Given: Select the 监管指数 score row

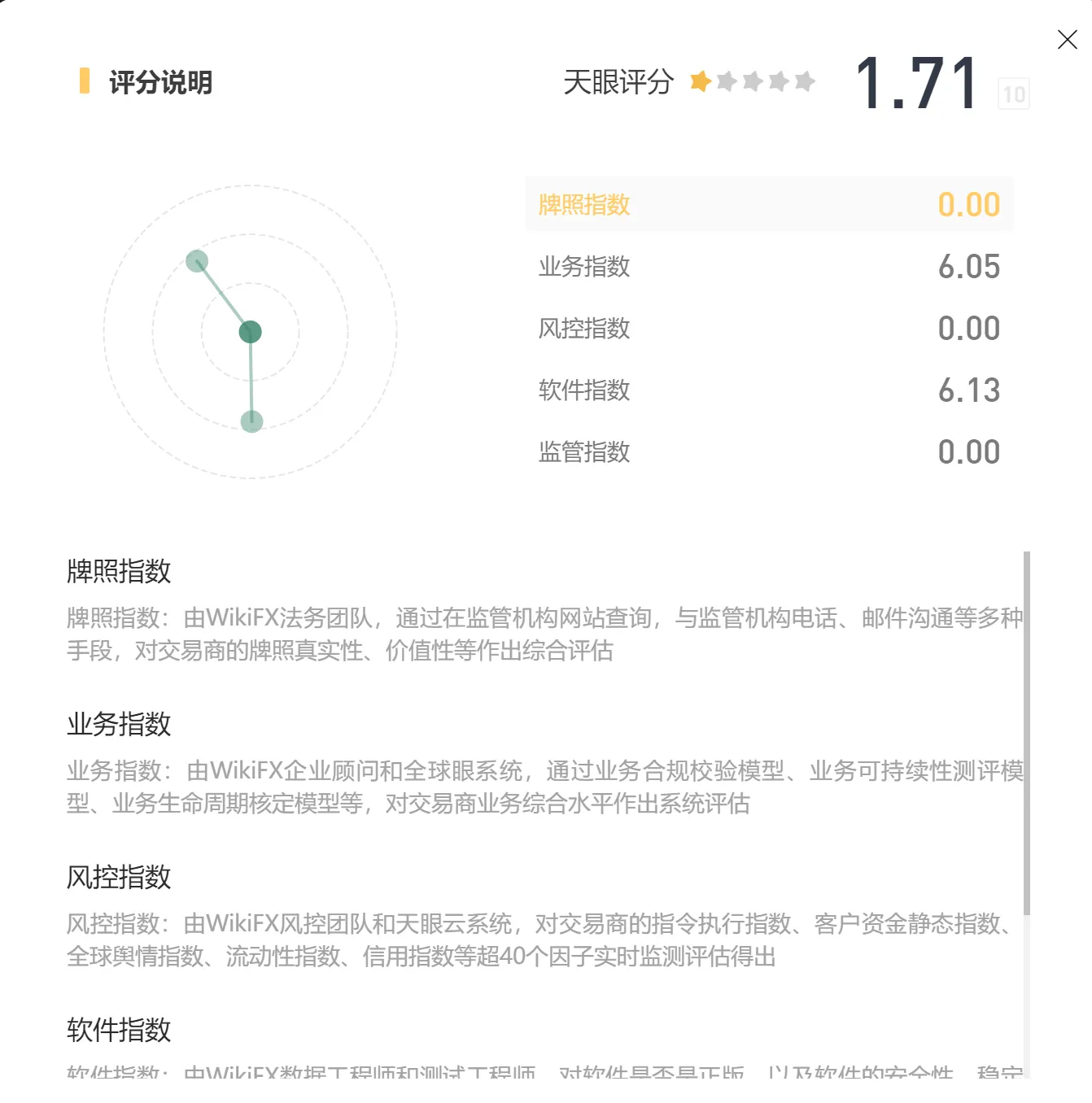Looking at the screenshot, I should pyautogui.click(x=769, y=451).
